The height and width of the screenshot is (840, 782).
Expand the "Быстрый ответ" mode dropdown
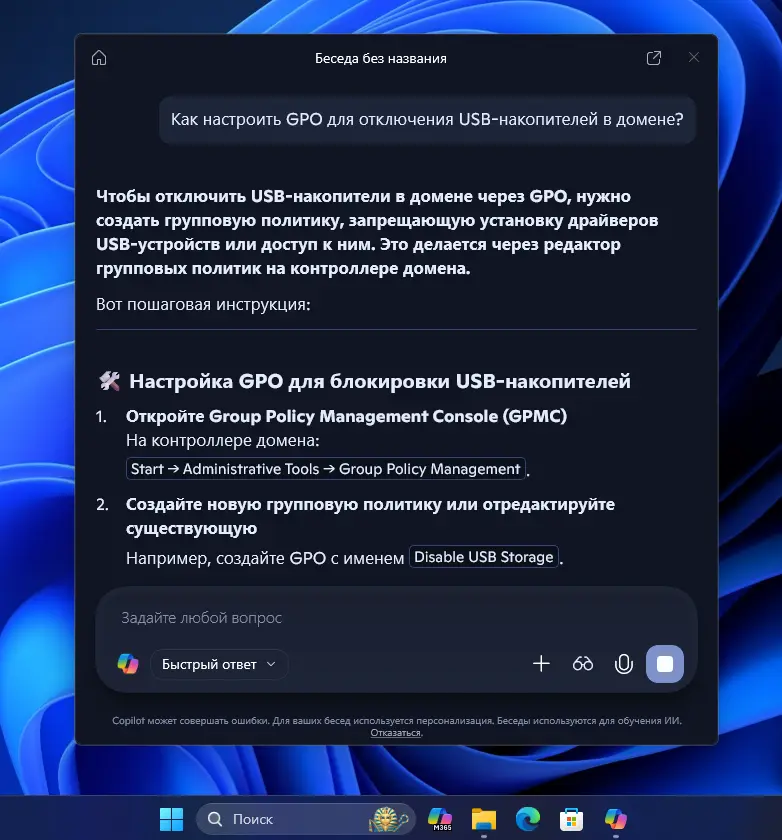point(219,664)
